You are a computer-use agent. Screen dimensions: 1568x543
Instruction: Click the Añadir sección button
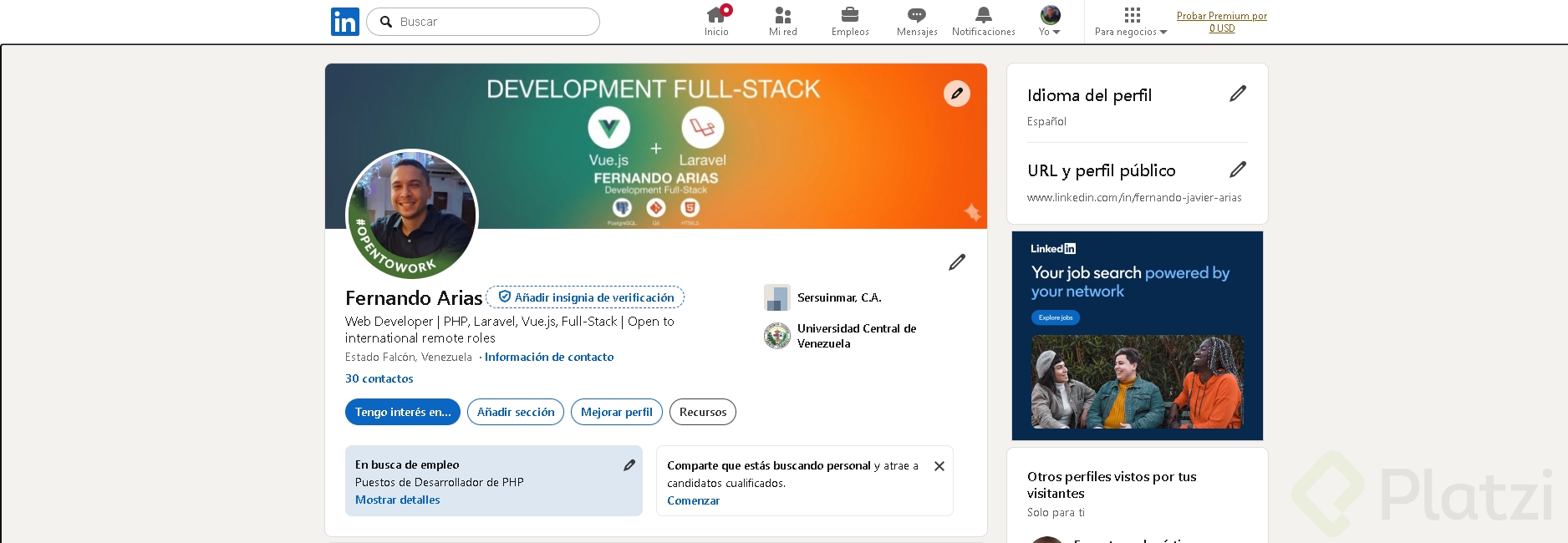(x=516, y=412)
